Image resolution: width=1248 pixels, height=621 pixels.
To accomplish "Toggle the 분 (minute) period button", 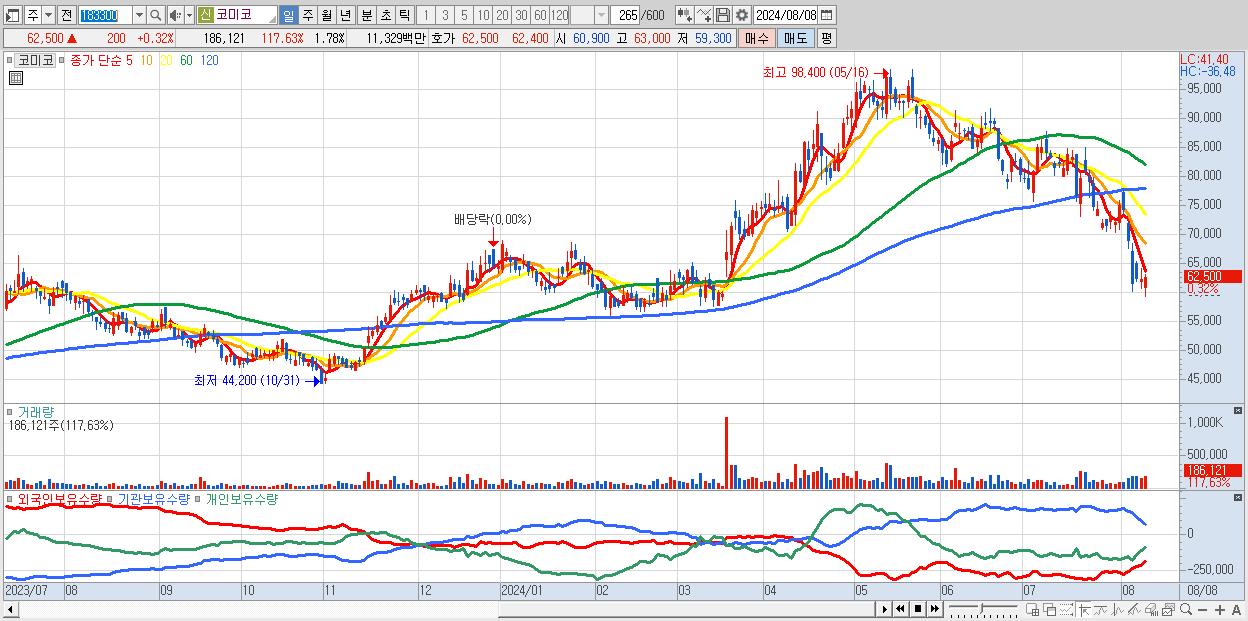I will coord(366,15).
